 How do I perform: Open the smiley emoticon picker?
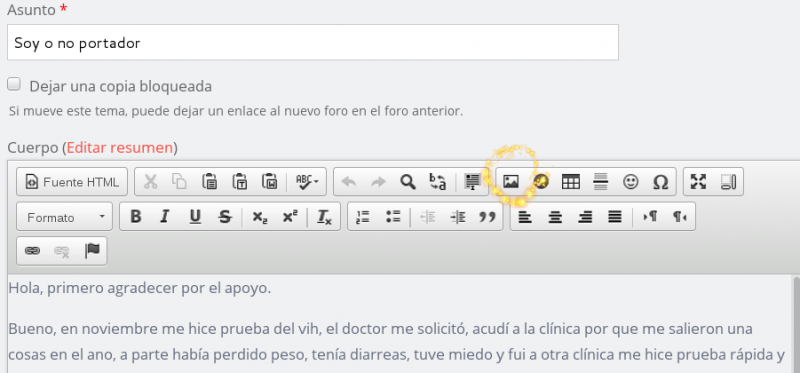[631, 182]
